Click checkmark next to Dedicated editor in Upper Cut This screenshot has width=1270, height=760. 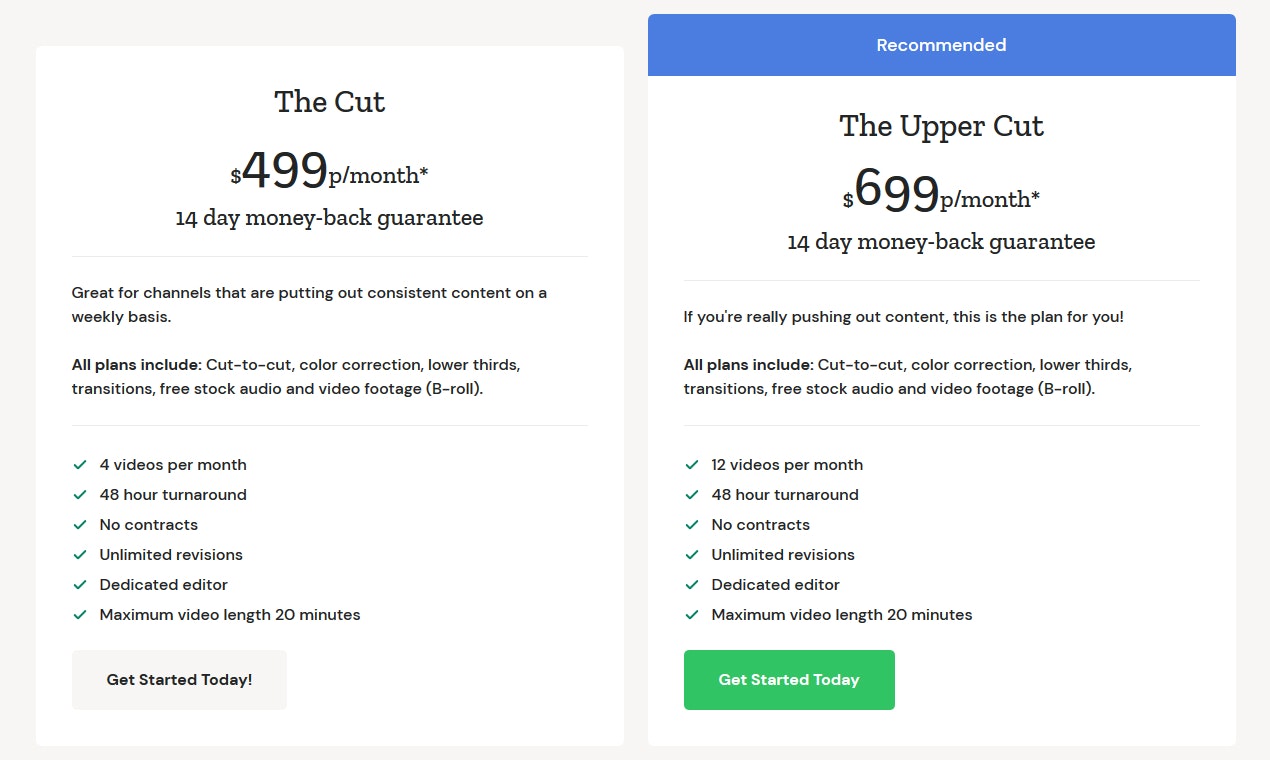coord(692,585)
